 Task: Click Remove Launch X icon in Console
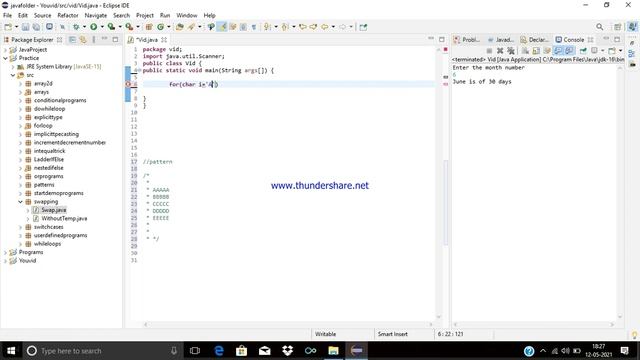tap(500, 51)
